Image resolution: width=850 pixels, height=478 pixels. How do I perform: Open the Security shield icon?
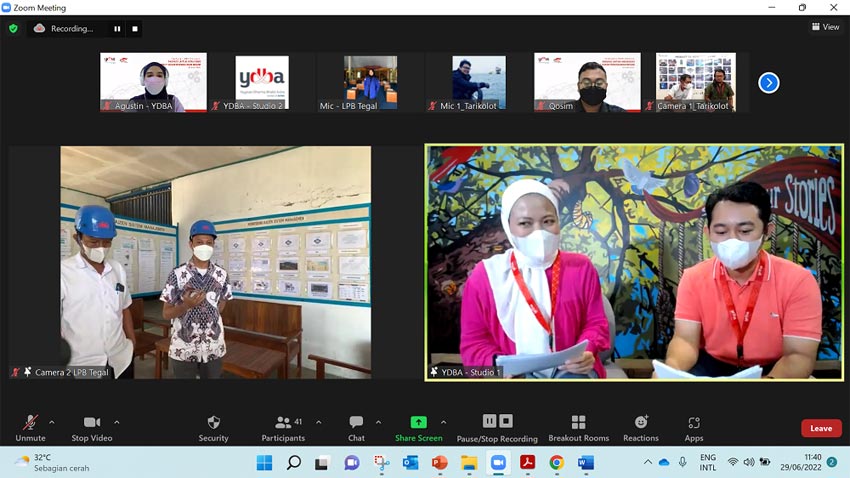click(214, 422)
